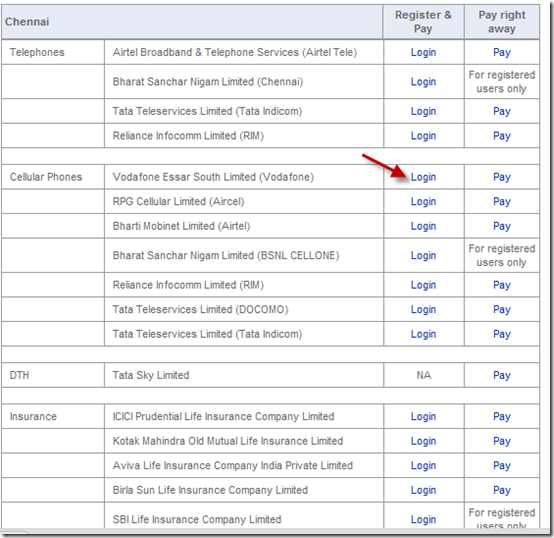Open Login for Bharat Sanchar Nigam Limited (Chennai)

pyautogui.click(x=423, y=82)
